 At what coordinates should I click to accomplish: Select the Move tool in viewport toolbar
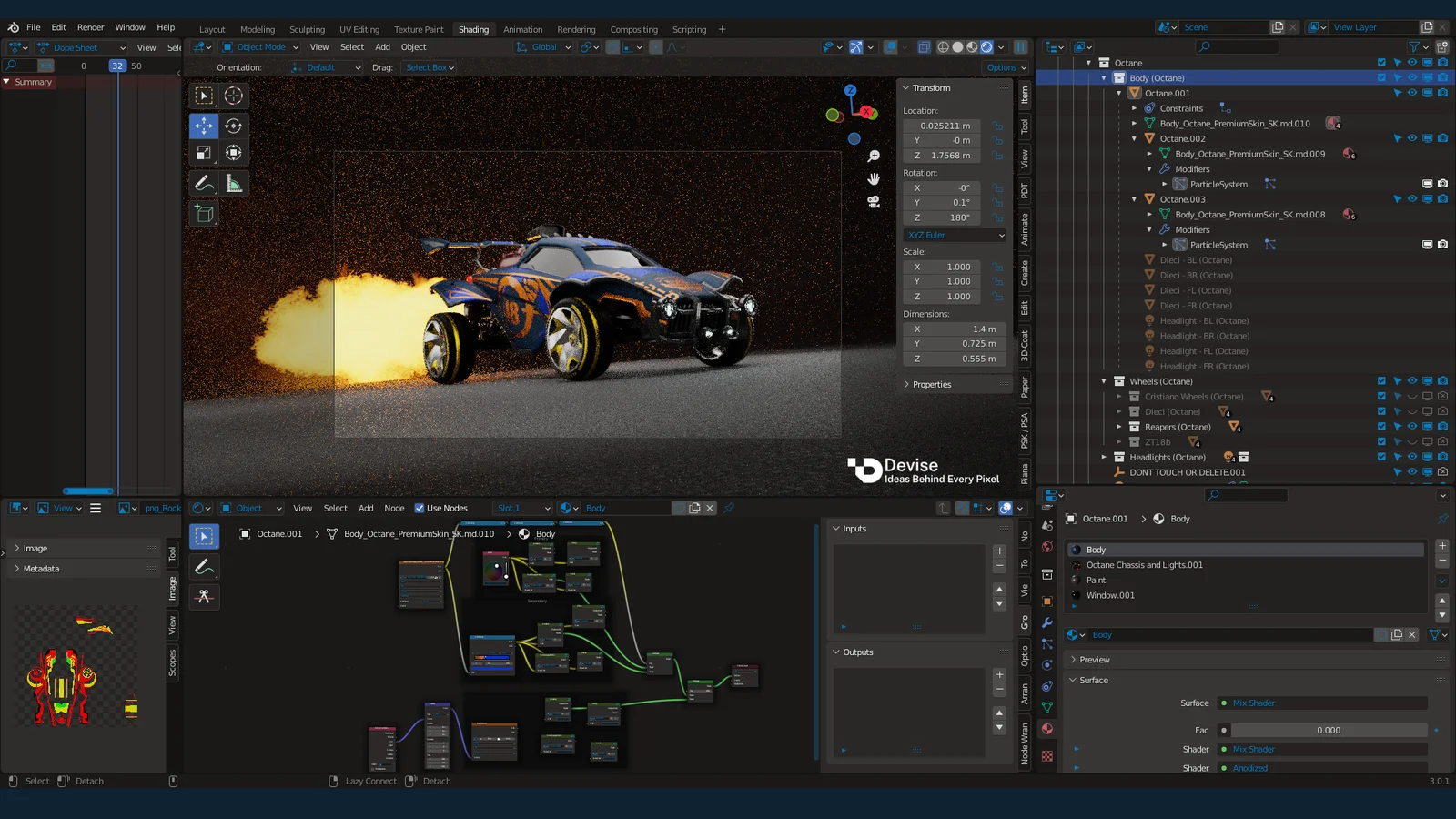(x=204, y=126)
